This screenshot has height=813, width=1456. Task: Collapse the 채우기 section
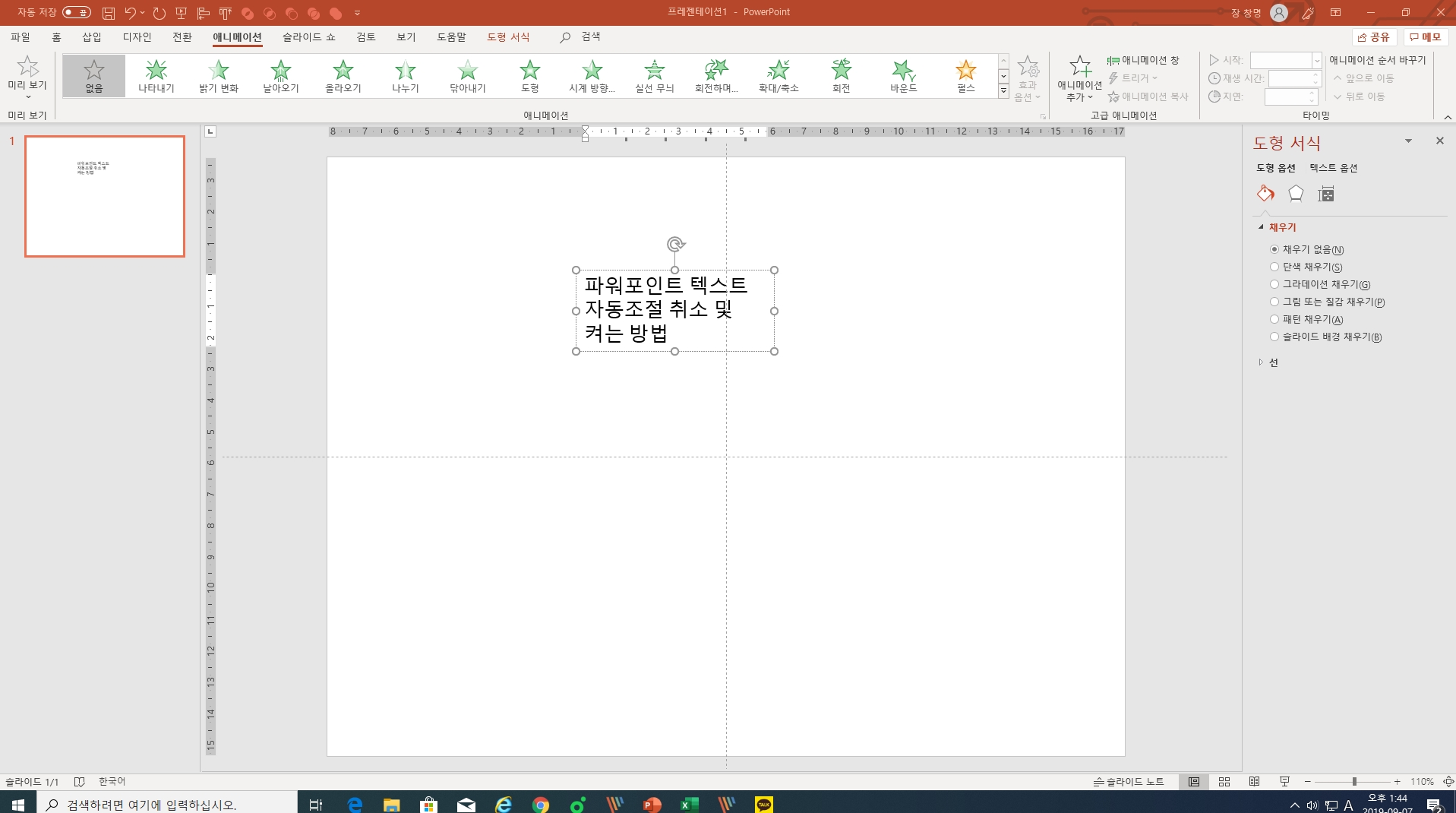[x=1262, y=227]
